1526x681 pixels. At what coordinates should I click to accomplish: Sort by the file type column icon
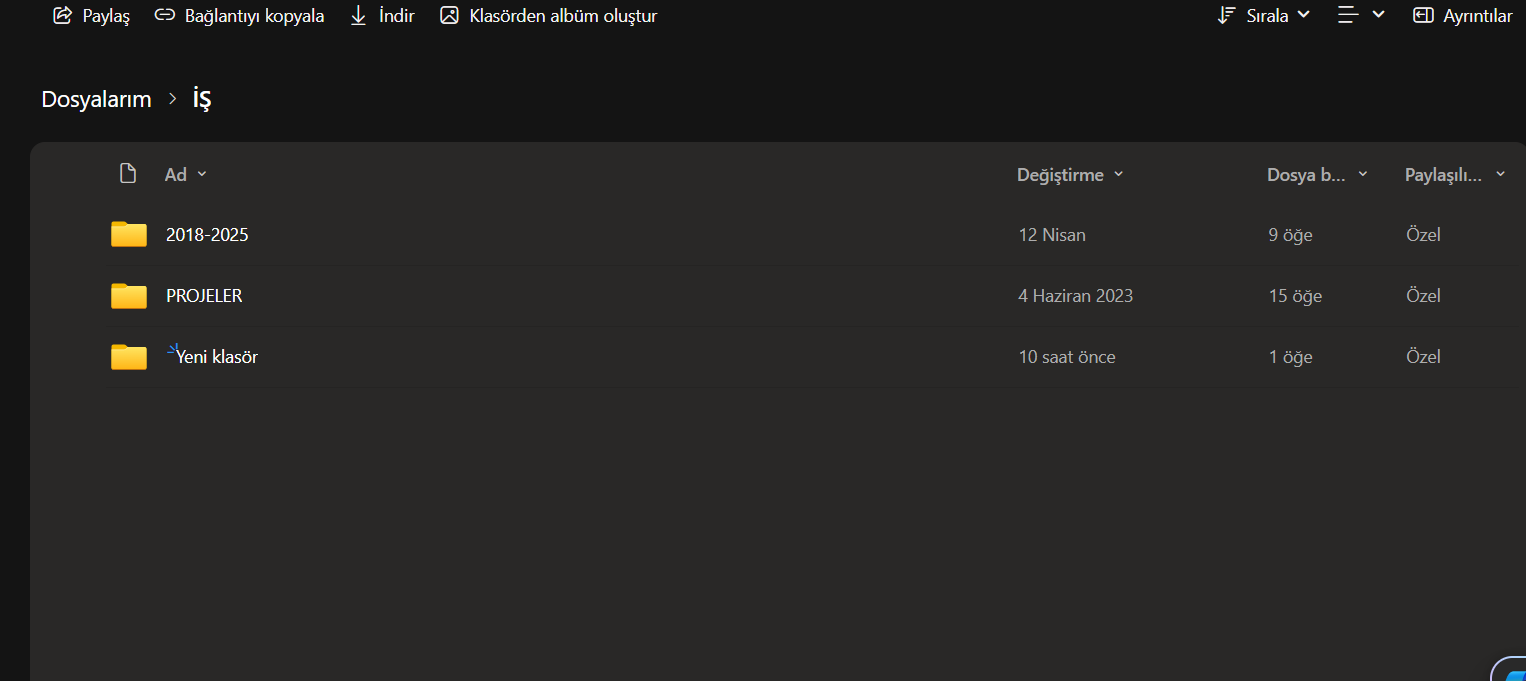click(x=128, y=174)
